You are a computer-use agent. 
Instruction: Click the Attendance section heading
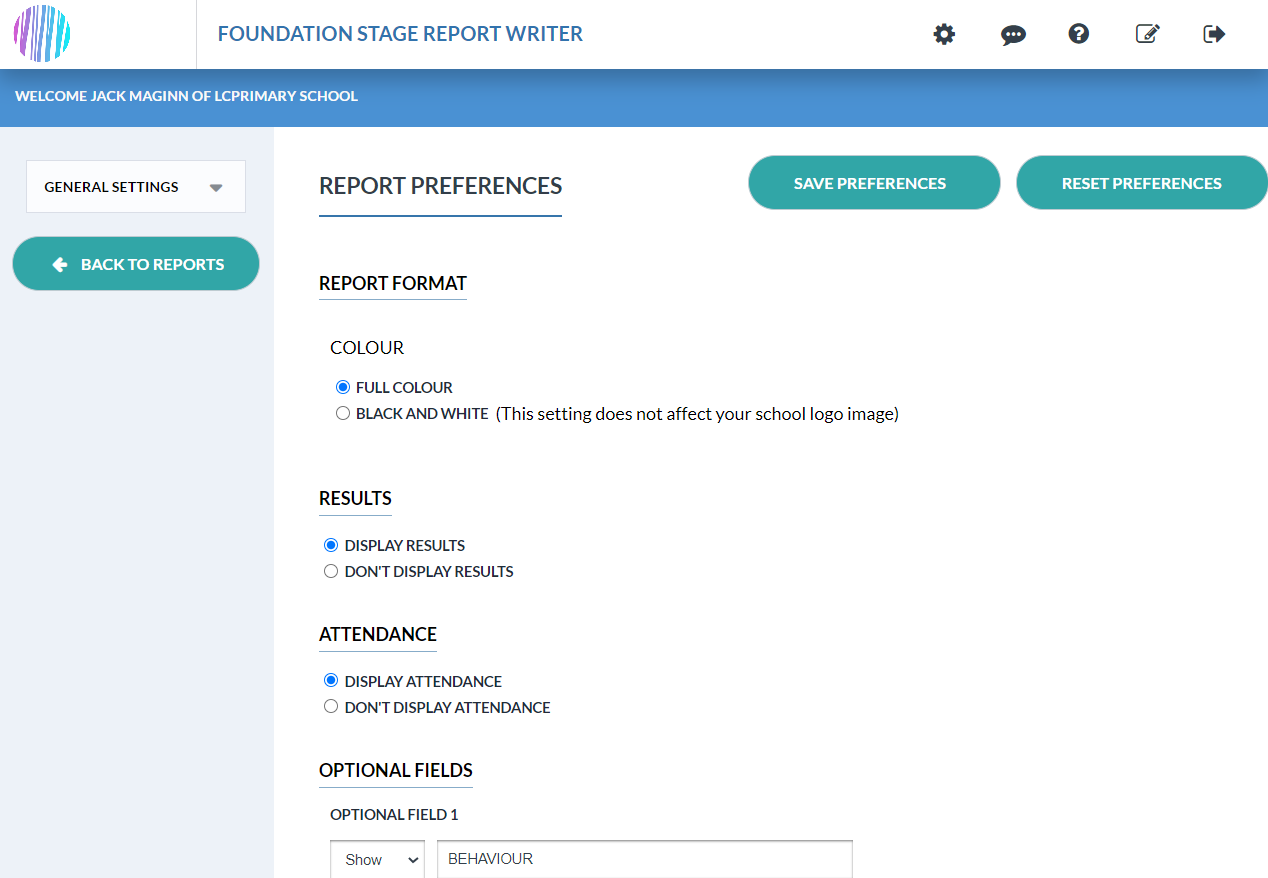click(378, 634)
